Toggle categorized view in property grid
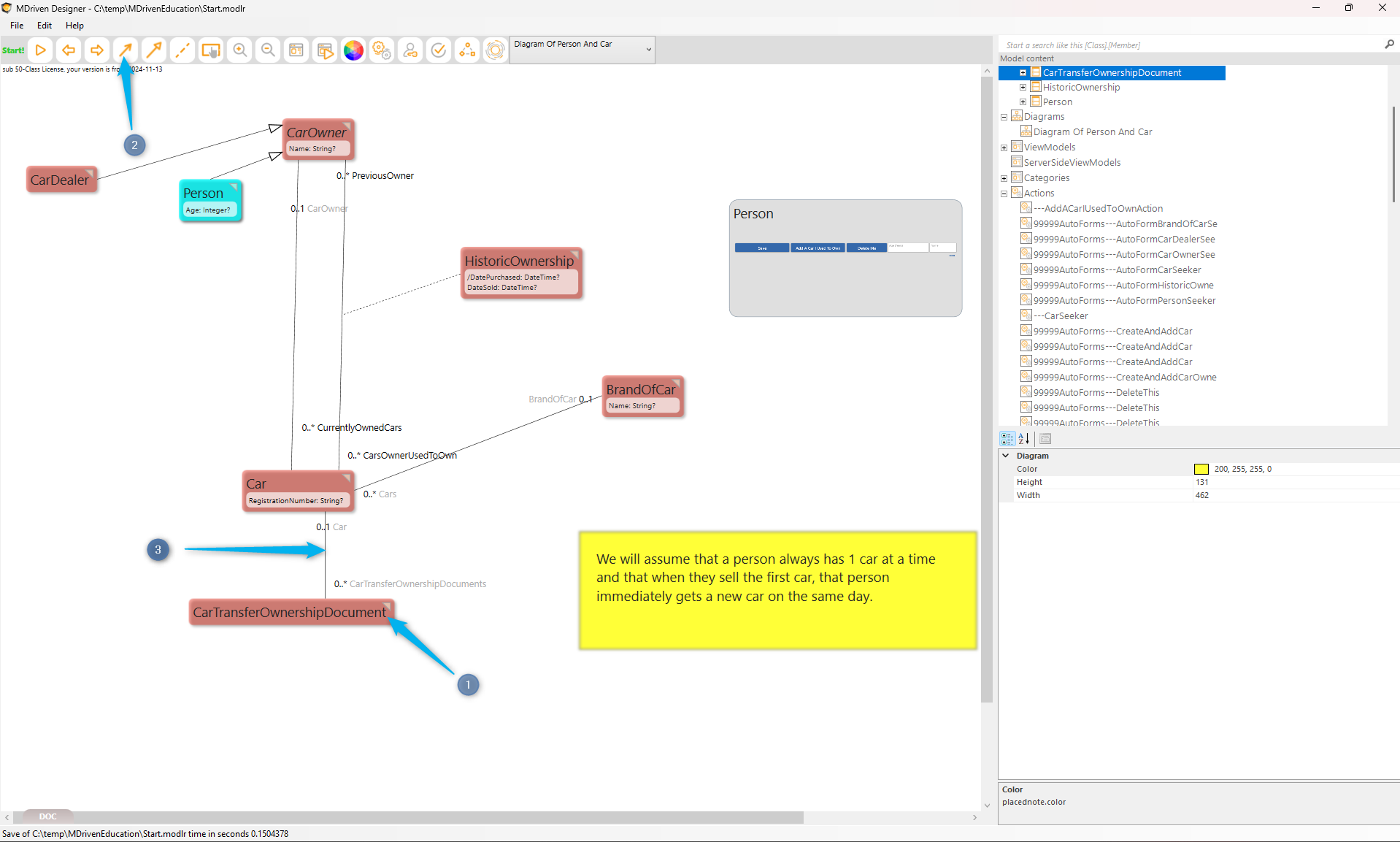The width and height of the screenshot is (1400, 842). (x=1007, y=439)
